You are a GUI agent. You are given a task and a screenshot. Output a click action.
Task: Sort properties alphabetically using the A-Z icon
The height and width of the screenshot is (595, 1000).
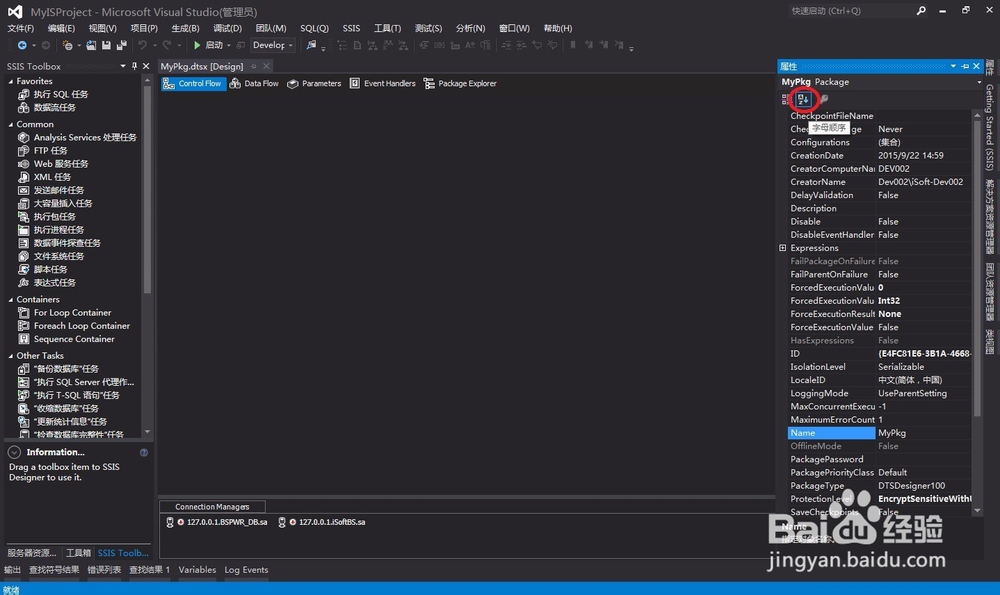pos(803,99)
